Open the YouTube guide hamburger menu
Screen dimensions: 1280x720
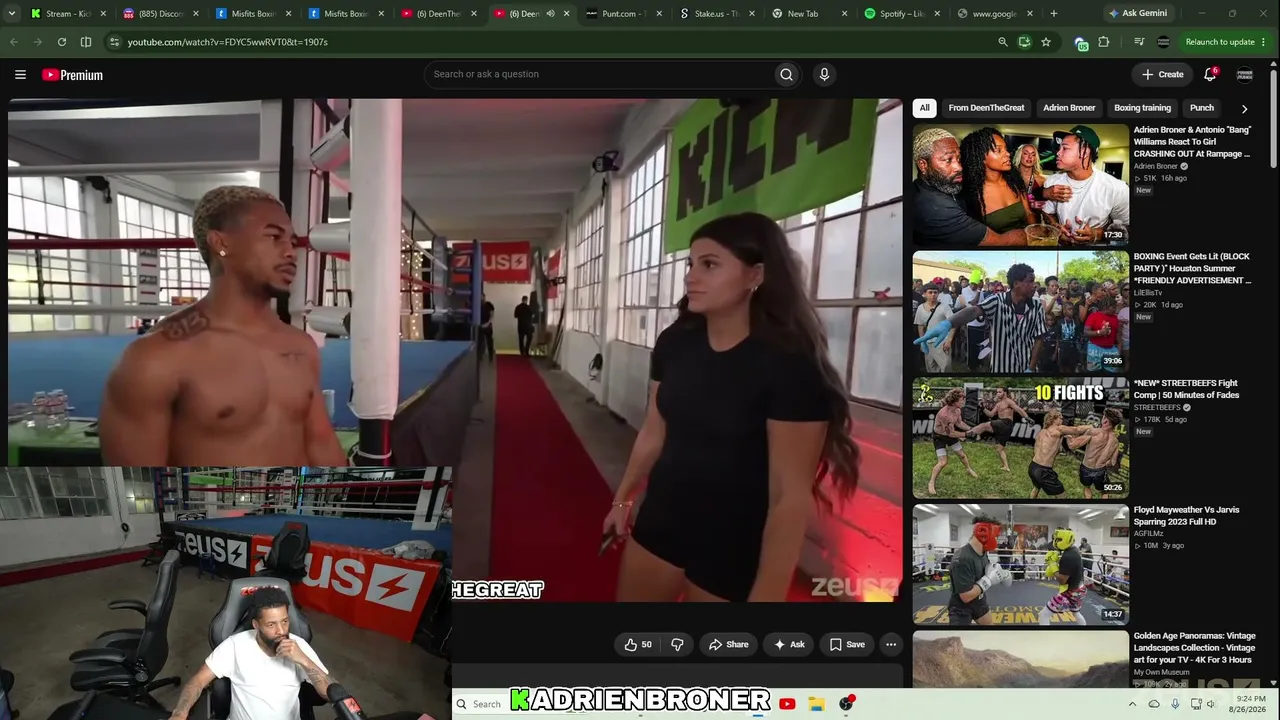click(20, 74)
